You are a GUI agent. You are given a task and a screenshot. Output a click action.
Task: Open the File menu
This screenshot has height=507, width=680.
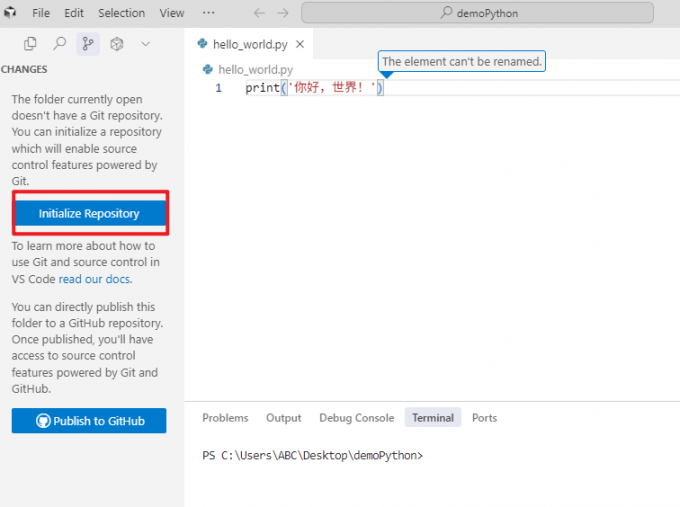click(x=41, y=13)
